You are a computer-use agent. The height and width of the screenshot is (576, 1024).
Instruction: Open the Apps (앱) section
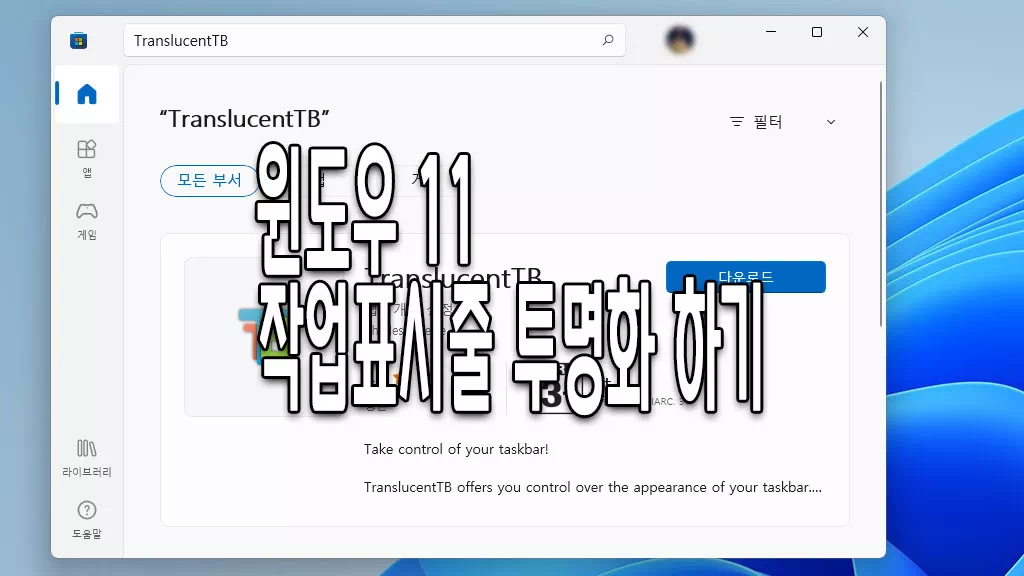[87, 157]
